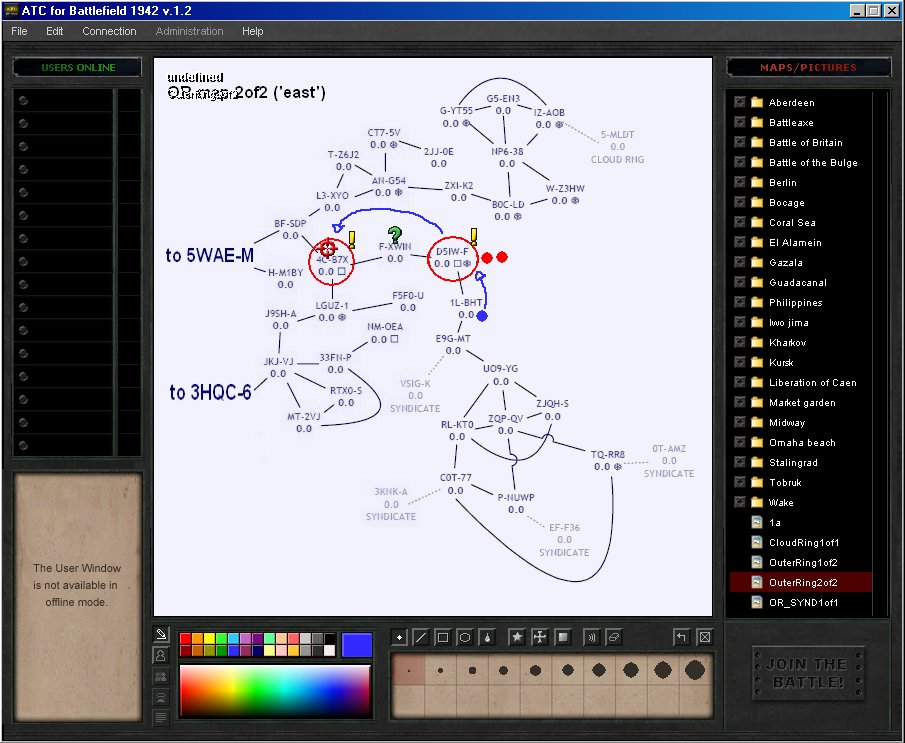Open the Help menu
This screenshot has height=743, width=905.
click(x=252, y=31)
